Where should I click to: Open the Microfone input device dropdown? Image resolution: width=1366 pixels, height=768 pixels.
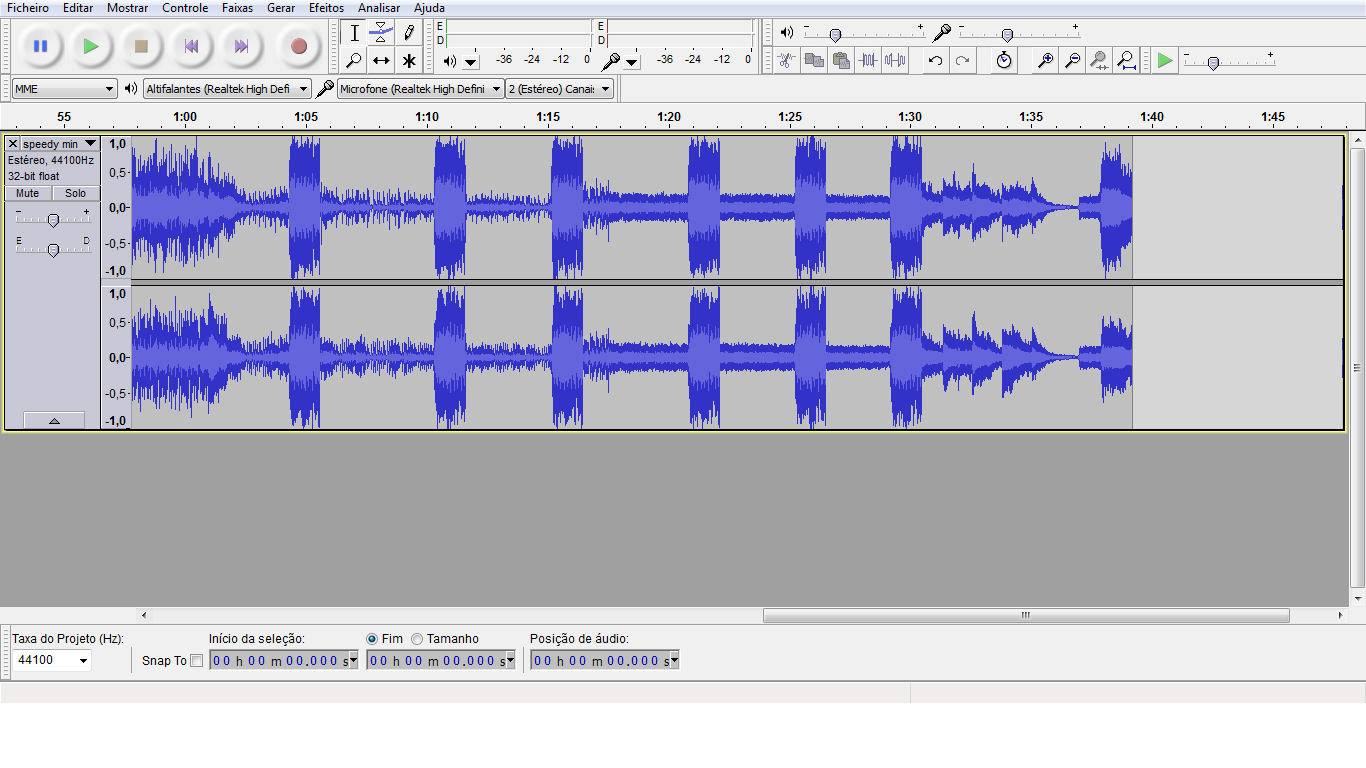(x=420, y=89)
